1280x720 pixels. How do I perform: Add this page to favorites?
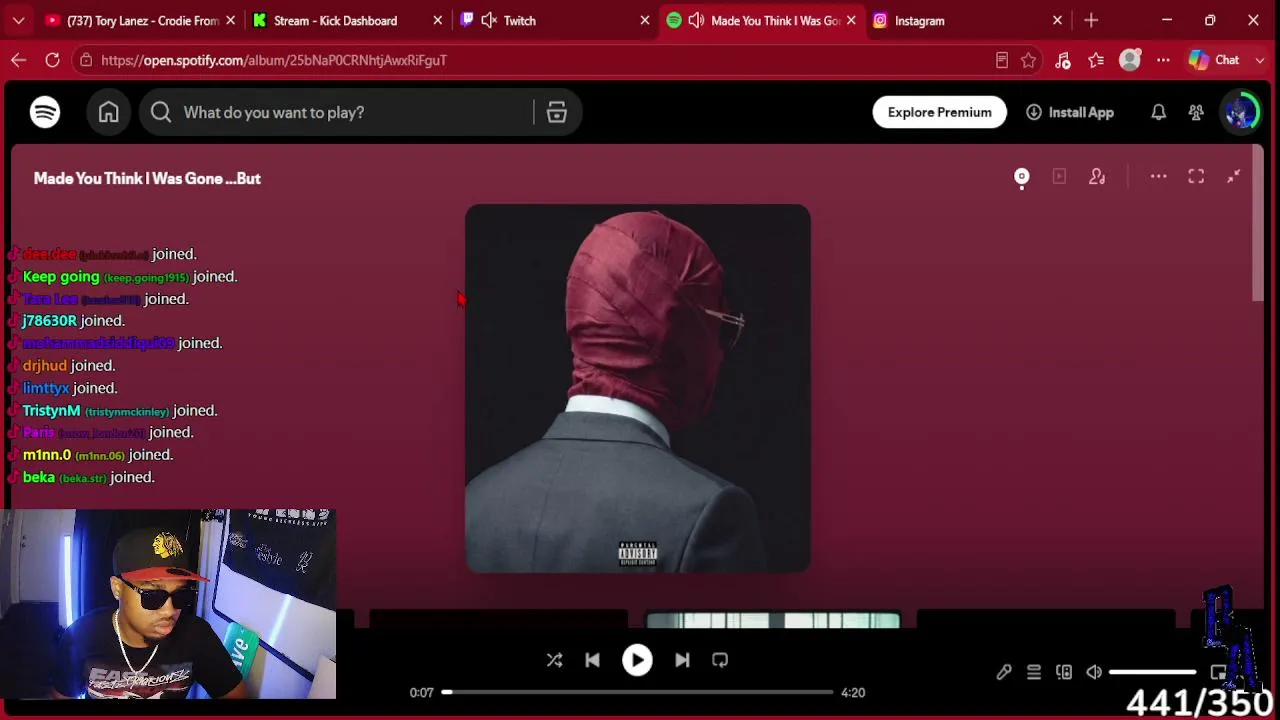point(1028,60)
